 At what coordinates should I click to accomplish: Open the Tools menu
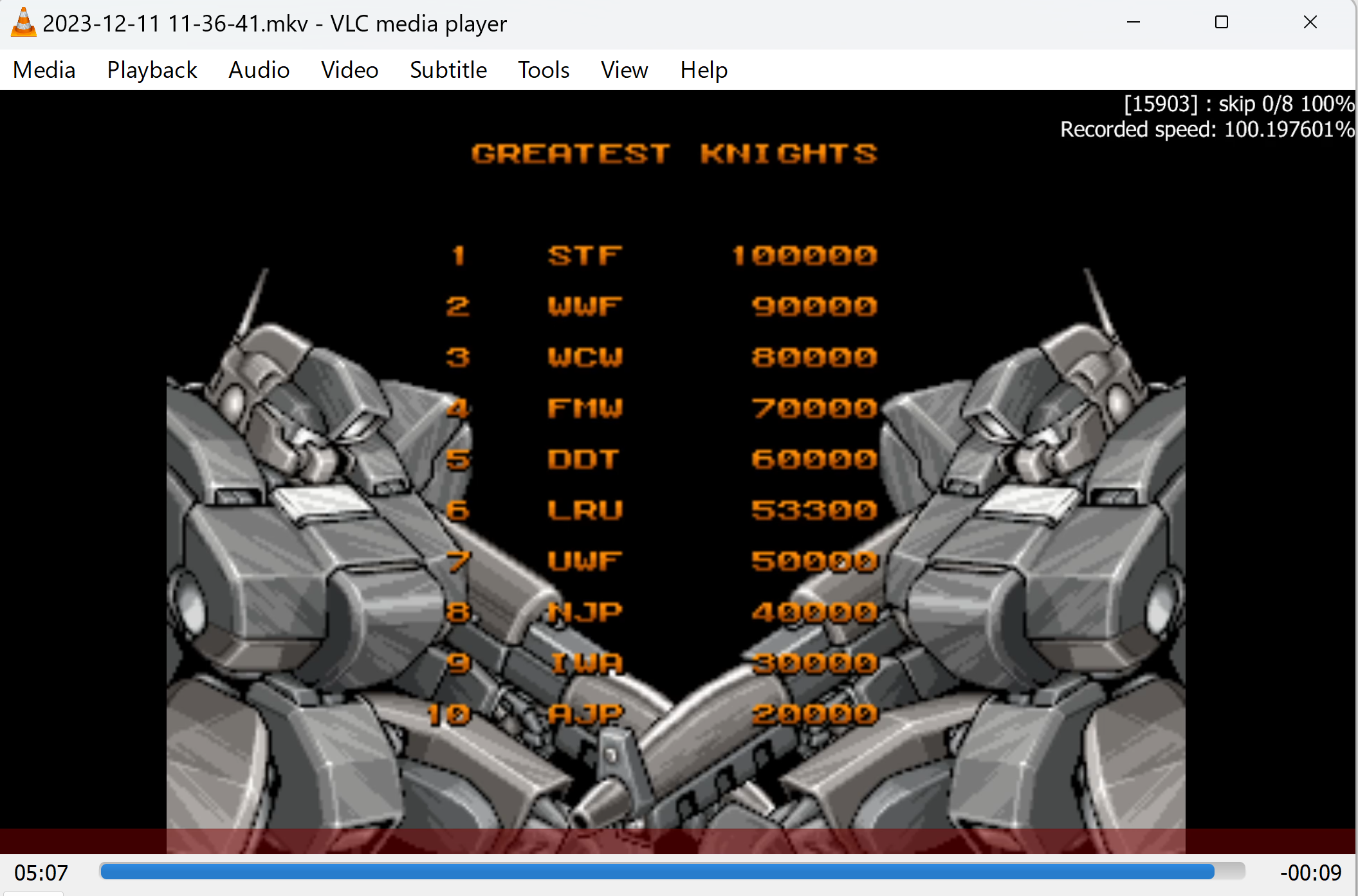pos(544,69)
